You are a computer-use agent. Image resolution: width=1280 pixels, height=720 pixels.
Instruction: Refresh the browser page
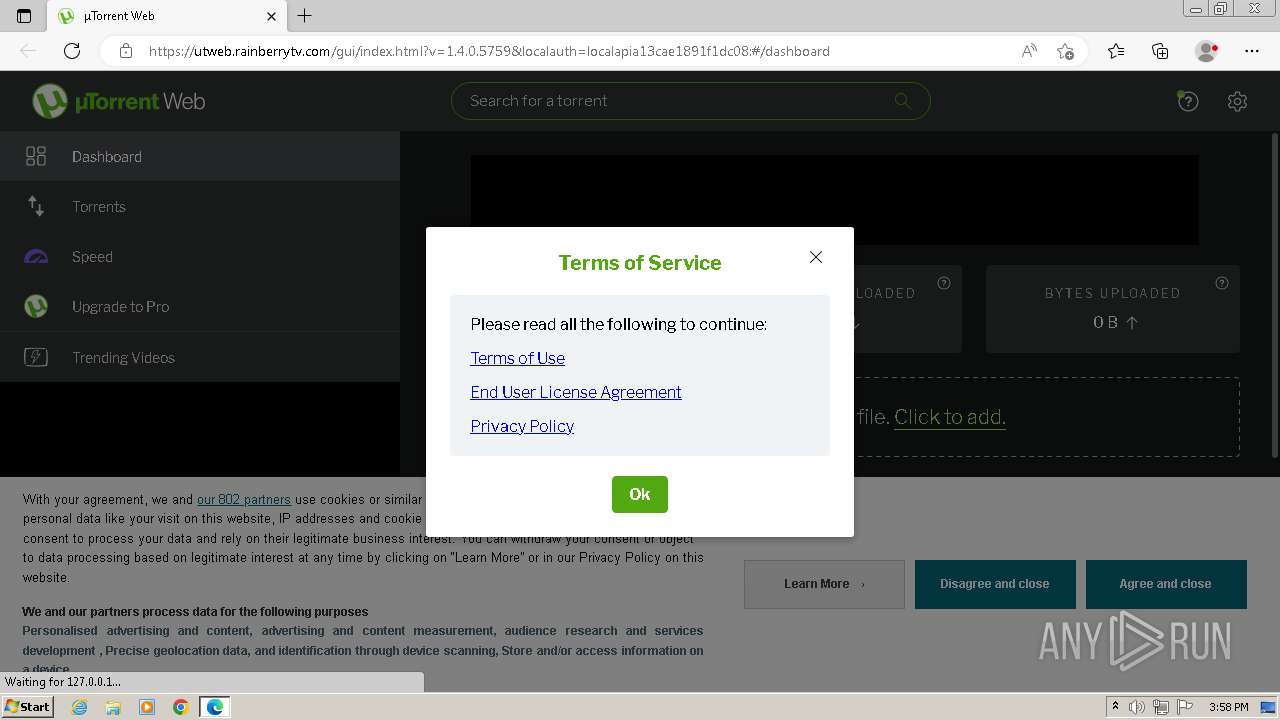pos(72,51)
